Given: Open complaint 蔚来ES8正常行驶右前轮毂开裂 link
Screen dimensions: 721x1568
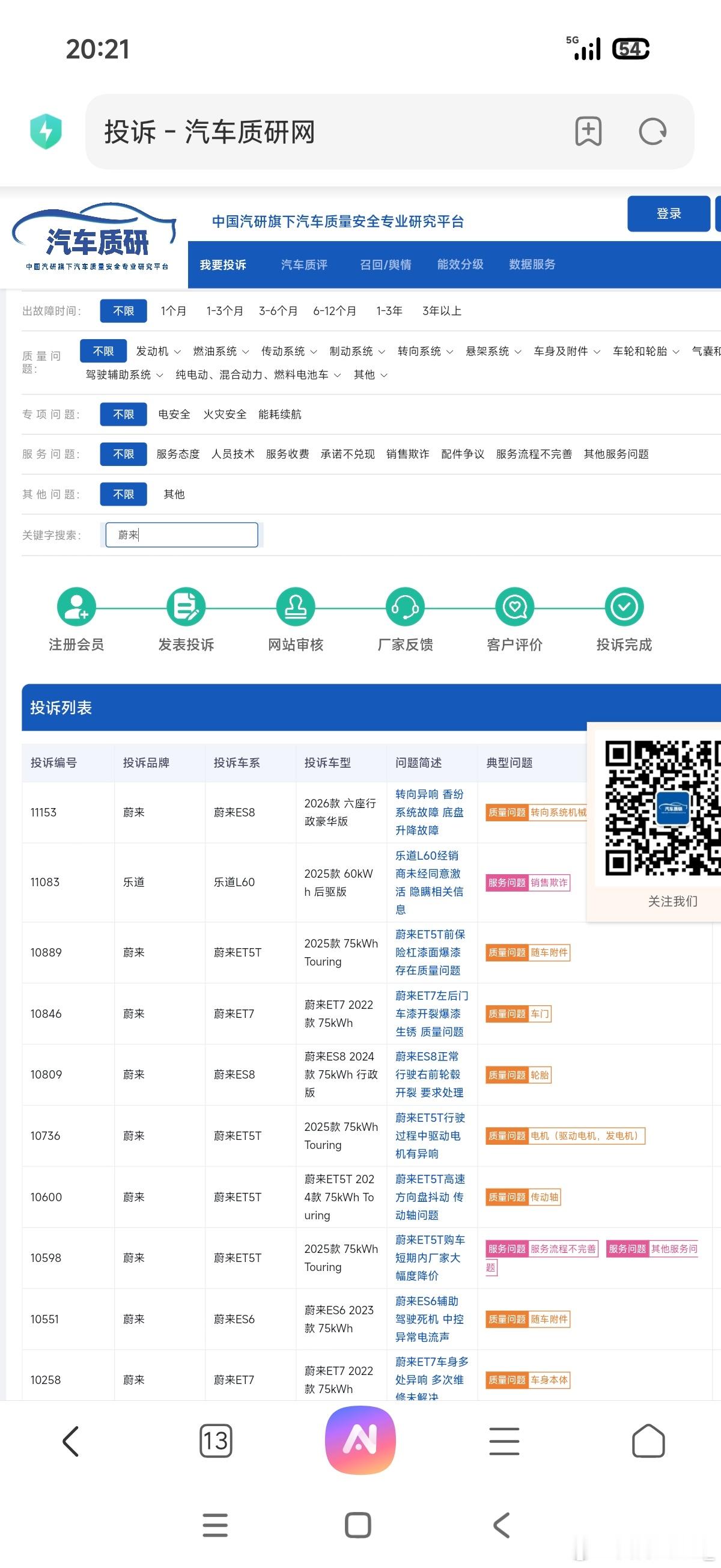Looking at the screenshot, I should coord(430,1074).
